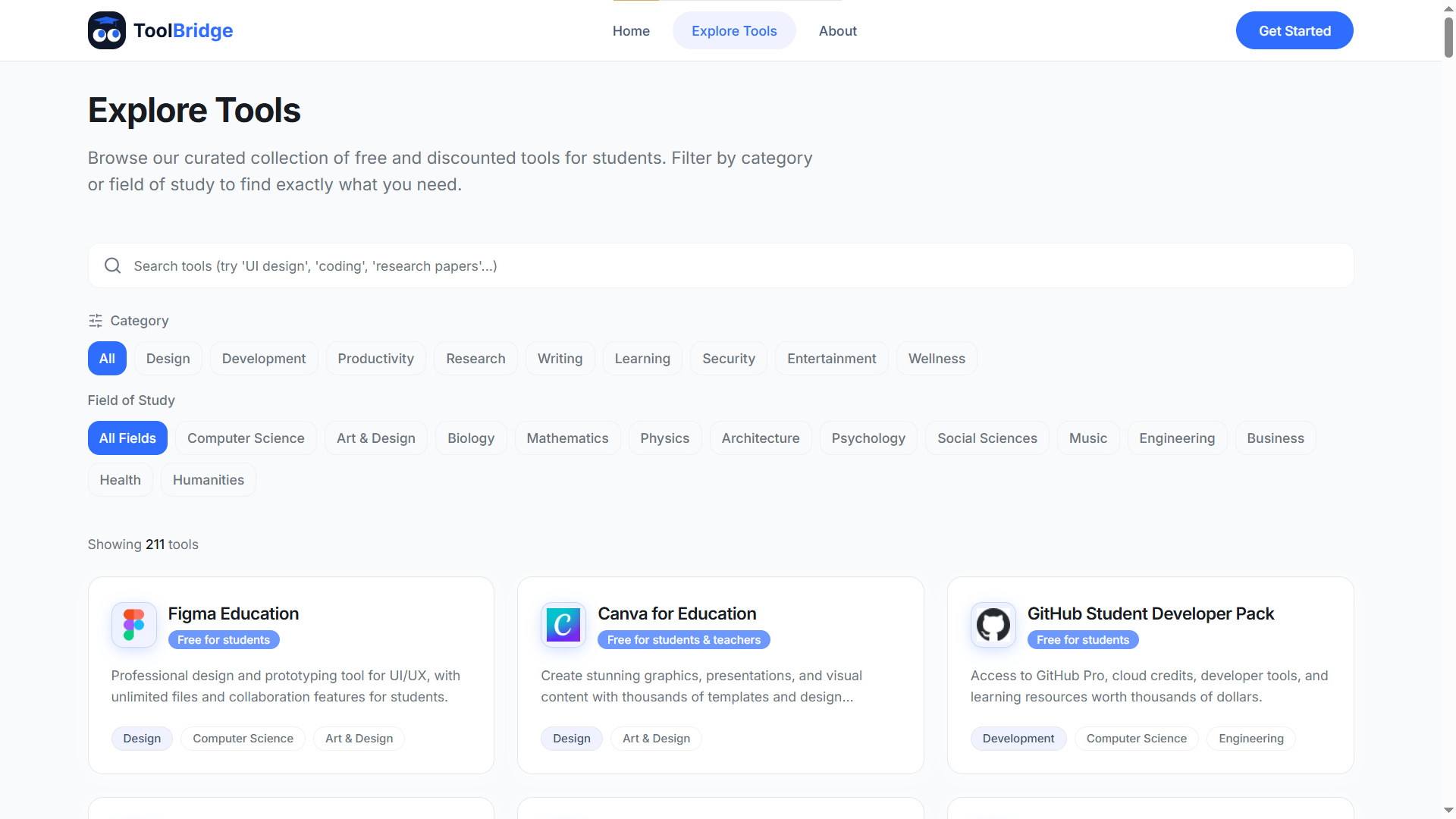Open the Figma Education logo icon

click(134, 625)
